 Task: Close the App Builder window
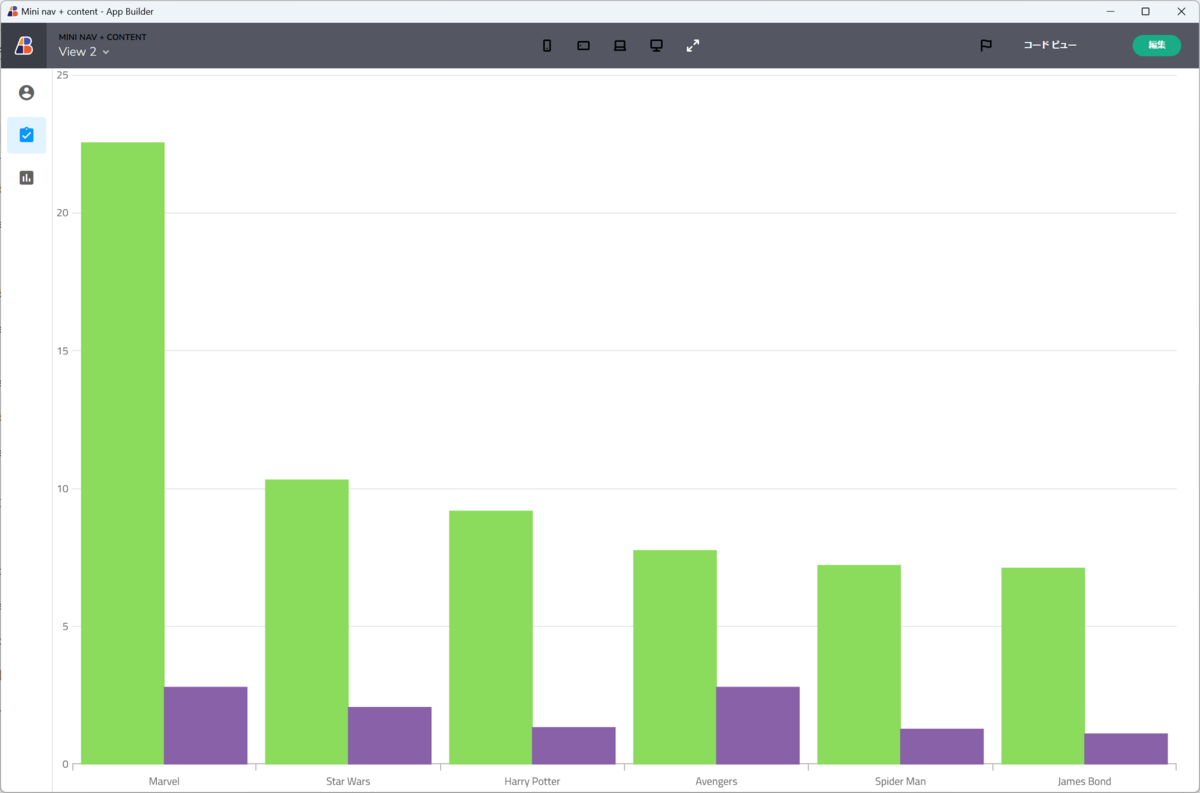pos(1180,11)
